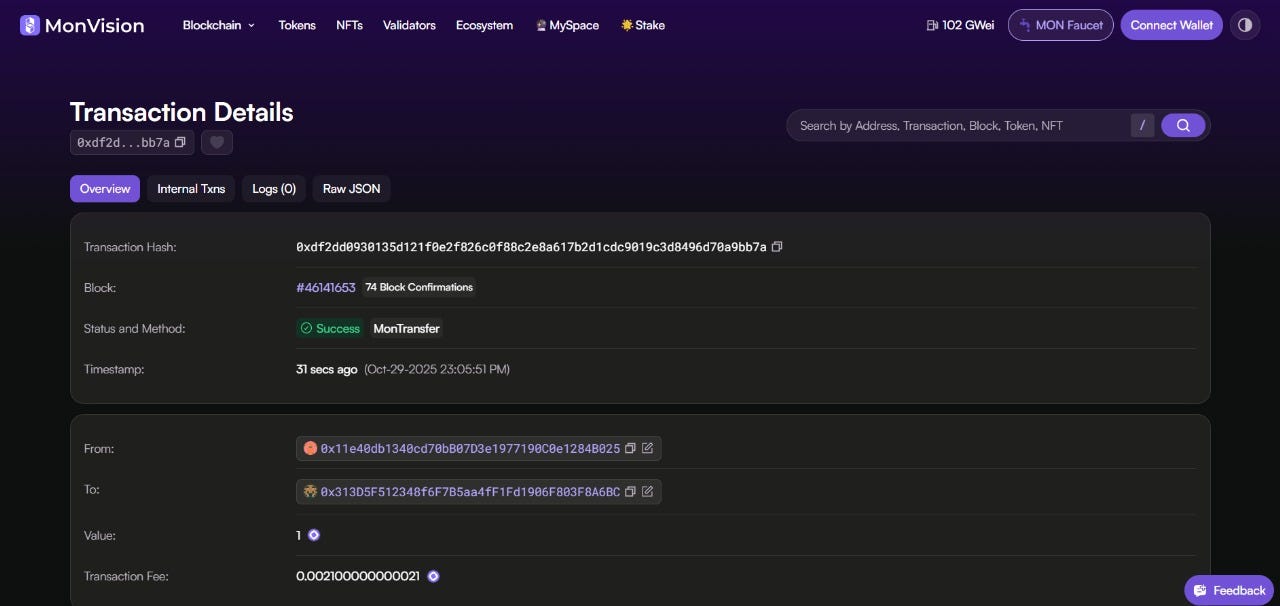Open block #46141653 link
The image size is (1280, 606).
[326, 288]
